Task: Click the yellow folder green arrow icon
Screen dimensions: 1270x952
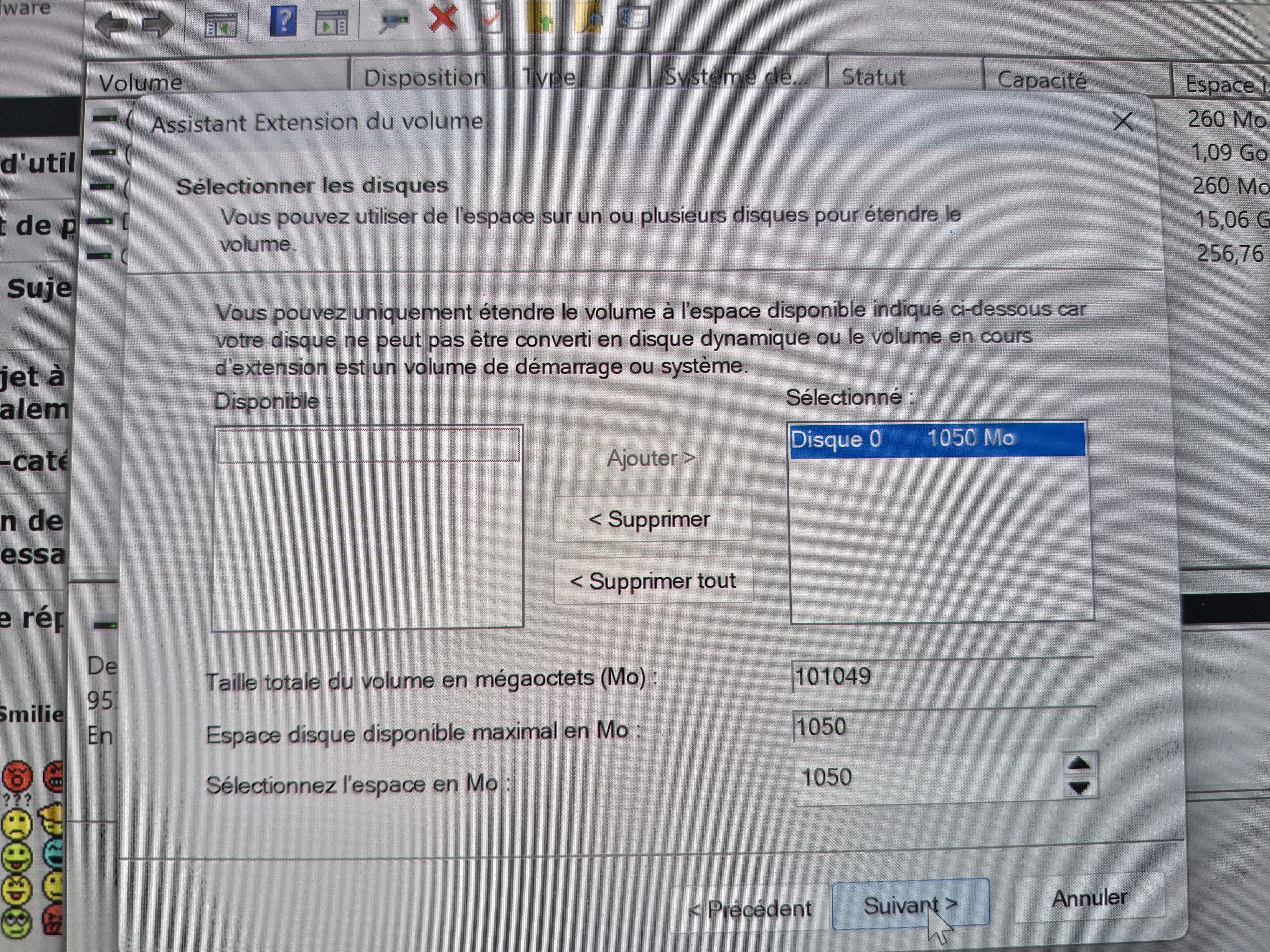Action: pyautogui.click(x=540, y=18)
